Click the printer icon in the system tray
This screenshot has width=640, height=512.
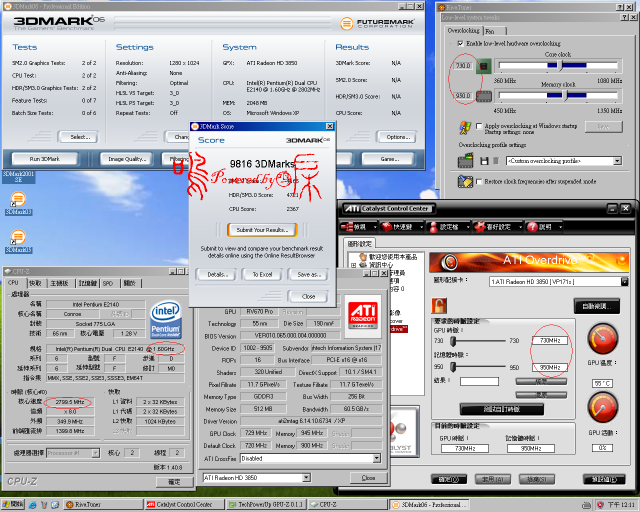tap(587, 505)
